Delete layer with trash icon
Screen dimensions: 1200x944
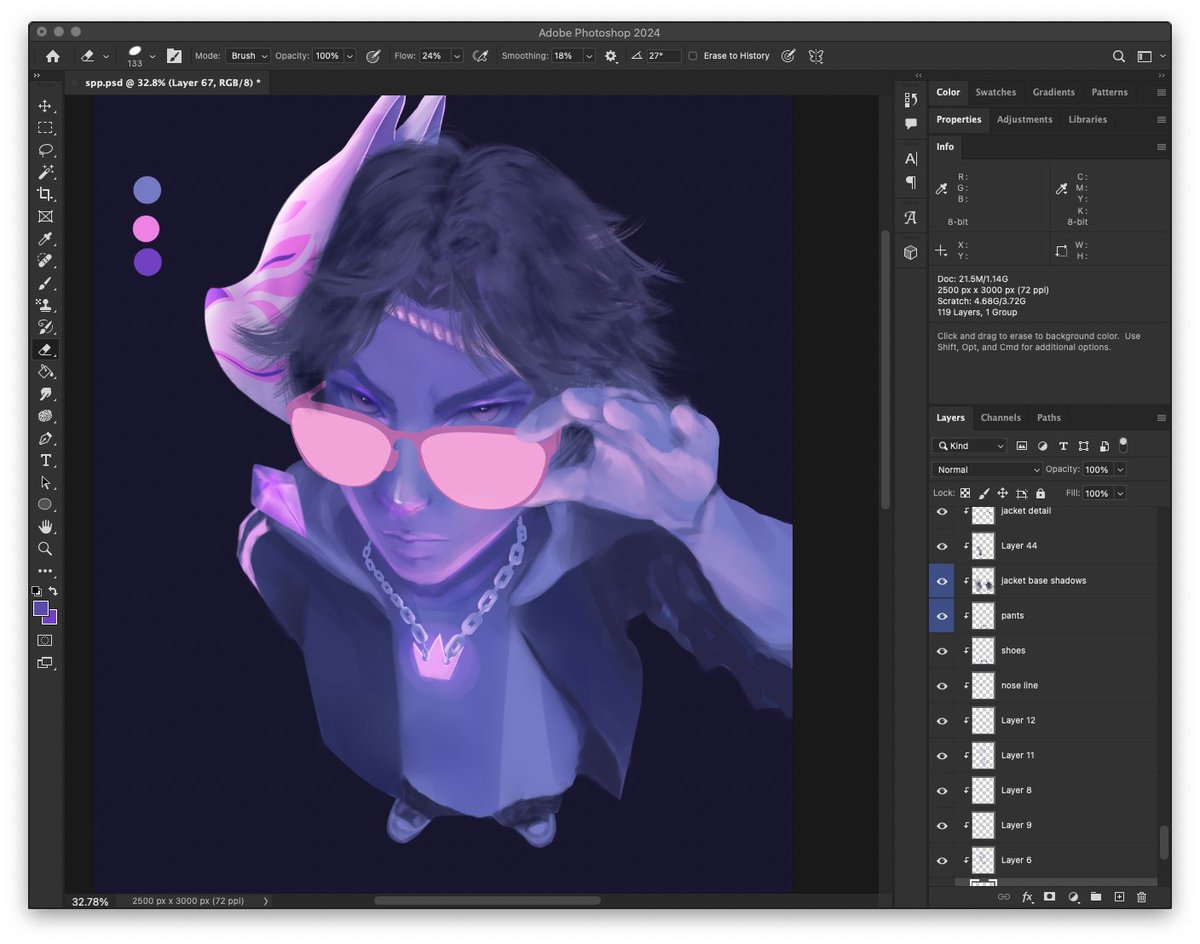click(1141, 897)
